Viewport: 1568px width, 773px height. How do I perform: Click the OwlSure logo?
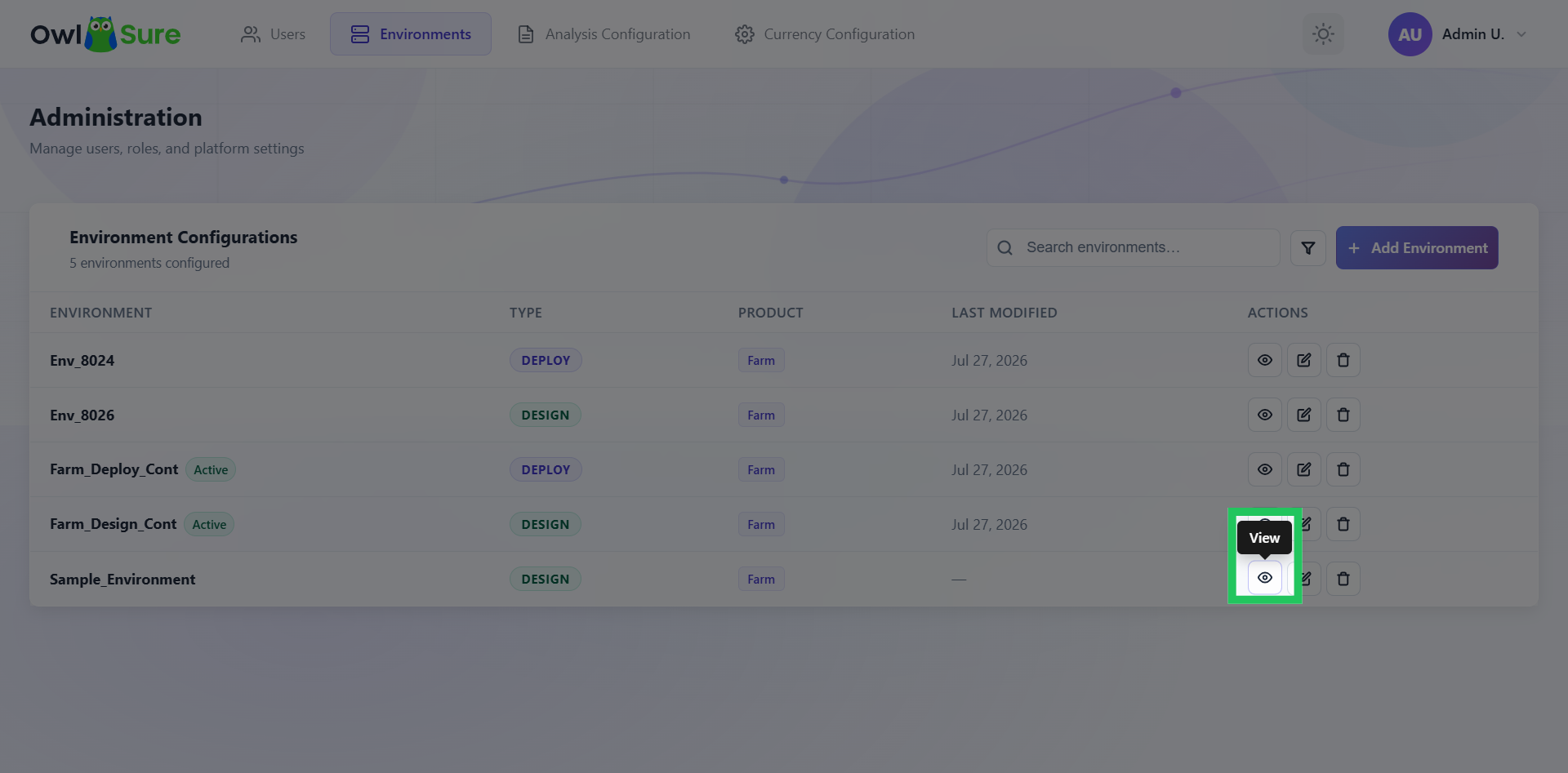[x=105, y=34]
